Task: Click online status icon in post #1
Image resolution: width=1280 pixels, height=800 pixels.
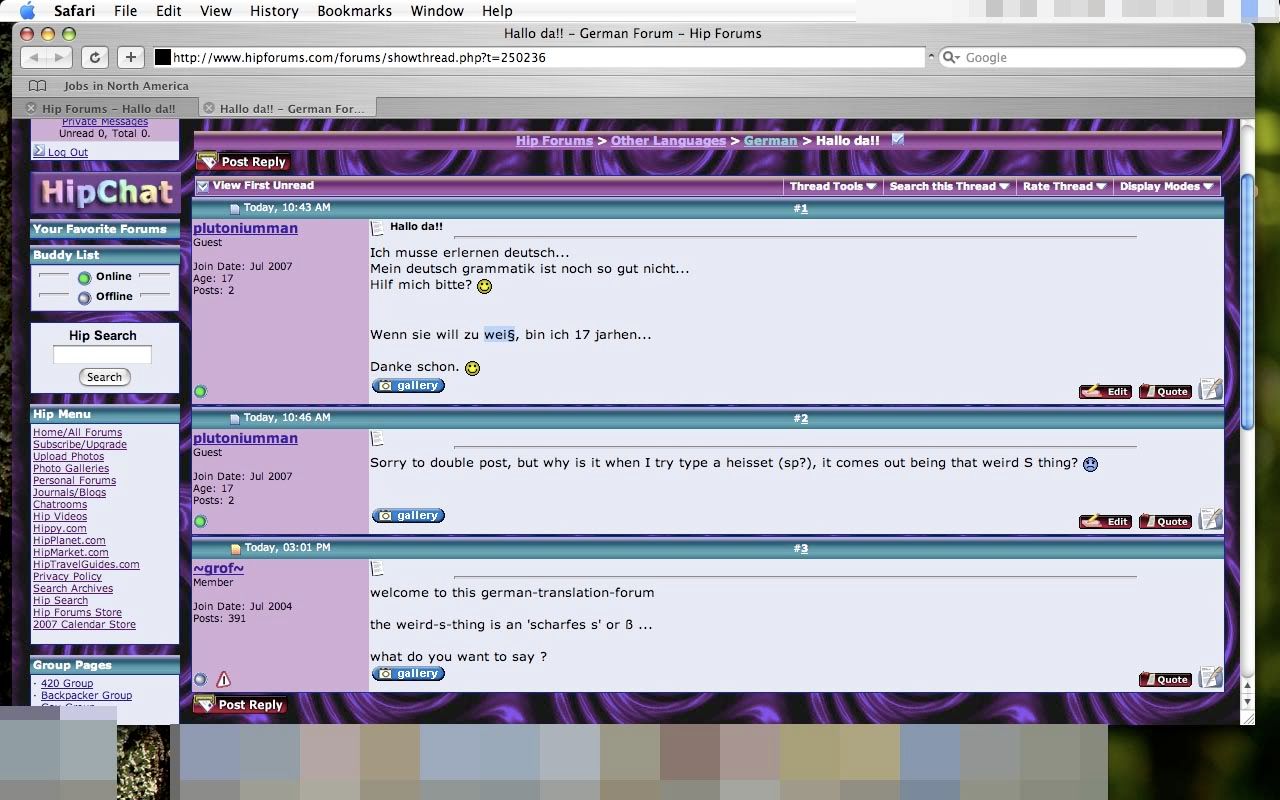Action: click(200, 392)
